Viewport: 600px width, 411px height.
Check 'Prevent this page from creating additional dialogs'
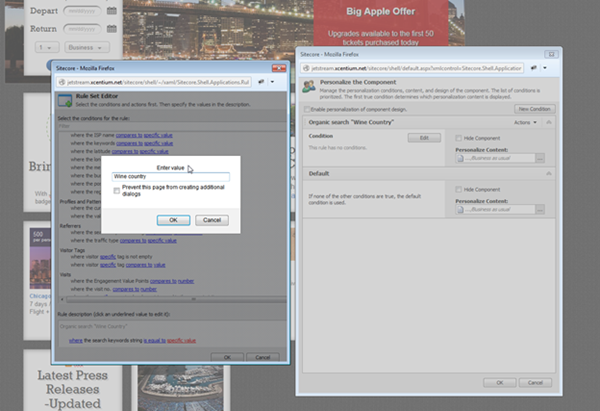(117, 191)
